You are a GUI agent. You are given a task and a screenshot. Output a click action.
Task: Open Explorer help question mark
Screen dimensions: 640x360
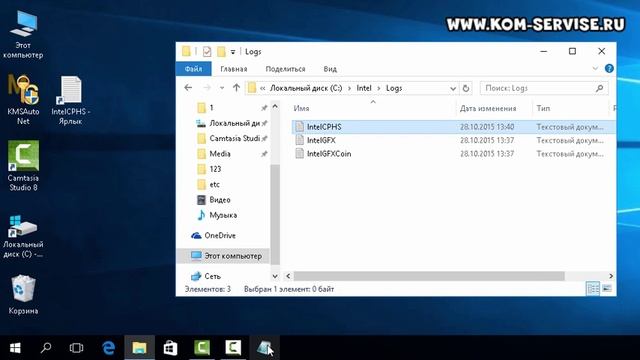(x=609, y=69)
